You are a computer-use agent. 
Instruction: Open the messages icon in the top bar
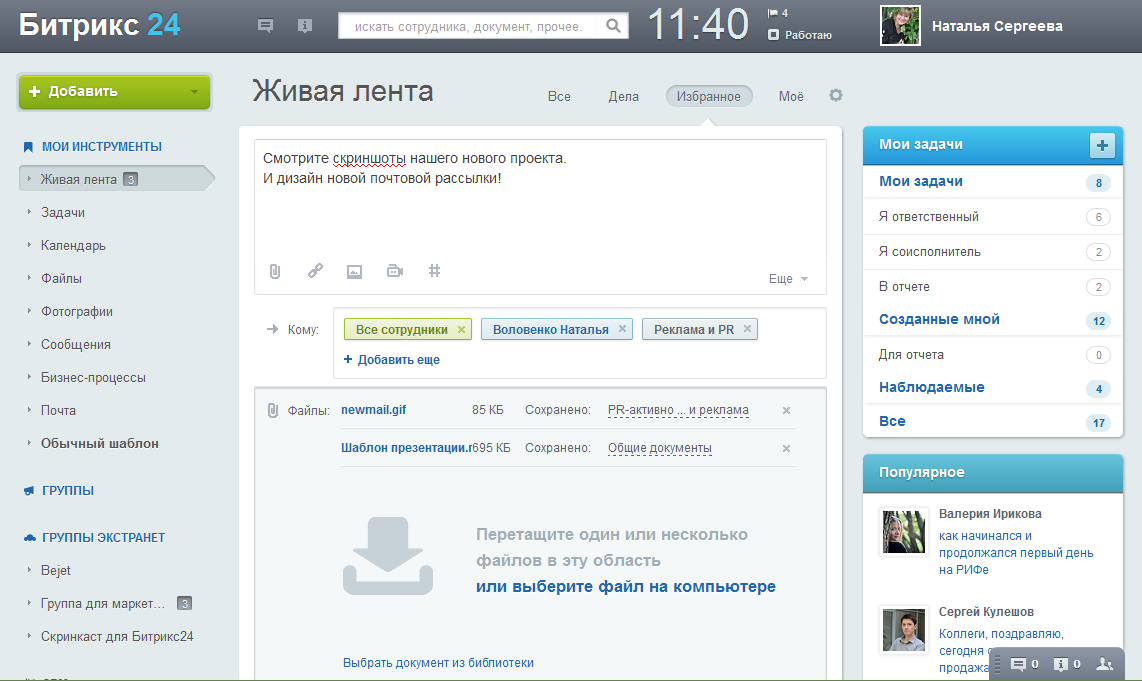tap(265, 25)
